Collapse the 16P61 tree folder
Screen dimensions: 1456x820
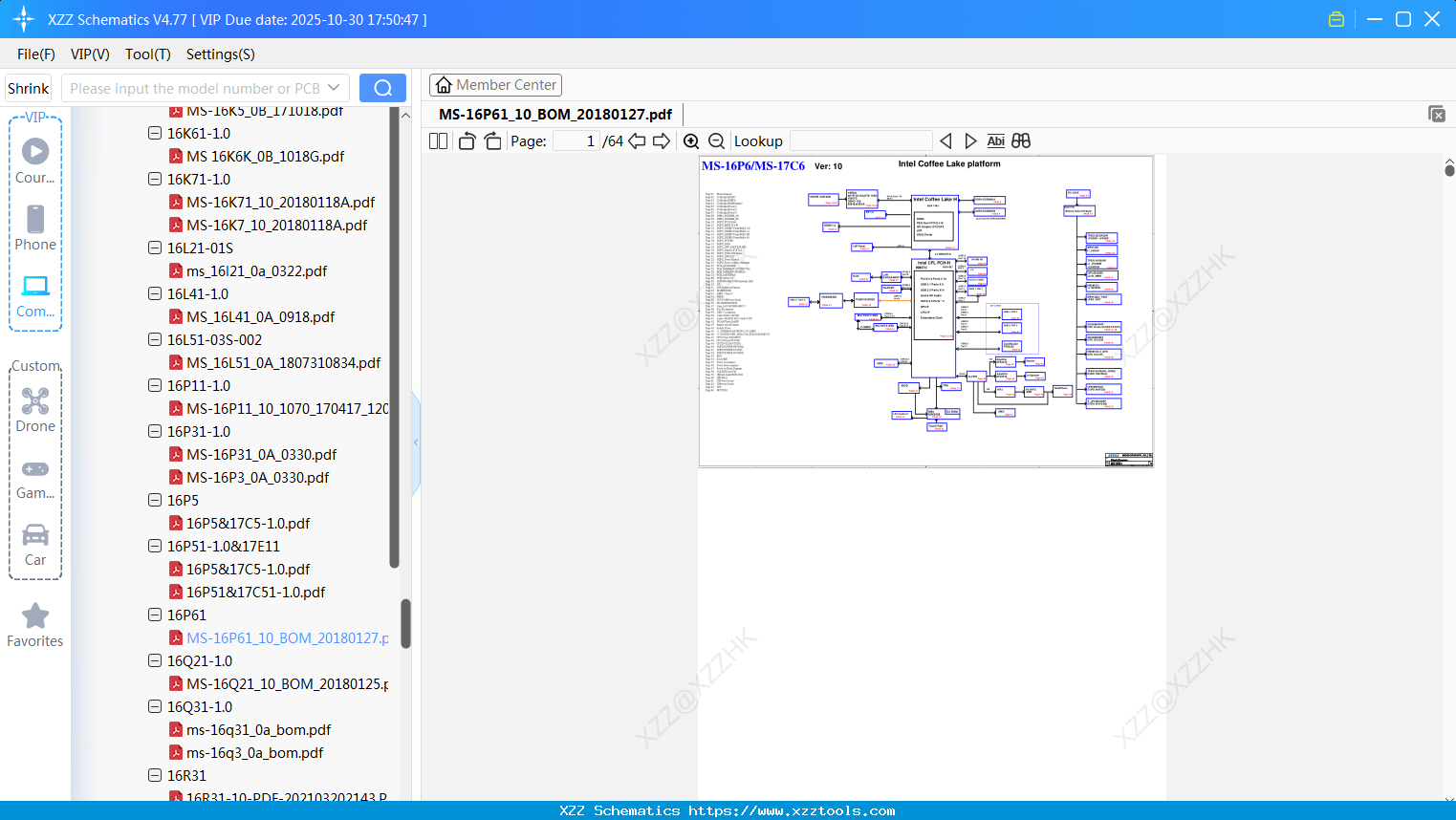[155, 615]
